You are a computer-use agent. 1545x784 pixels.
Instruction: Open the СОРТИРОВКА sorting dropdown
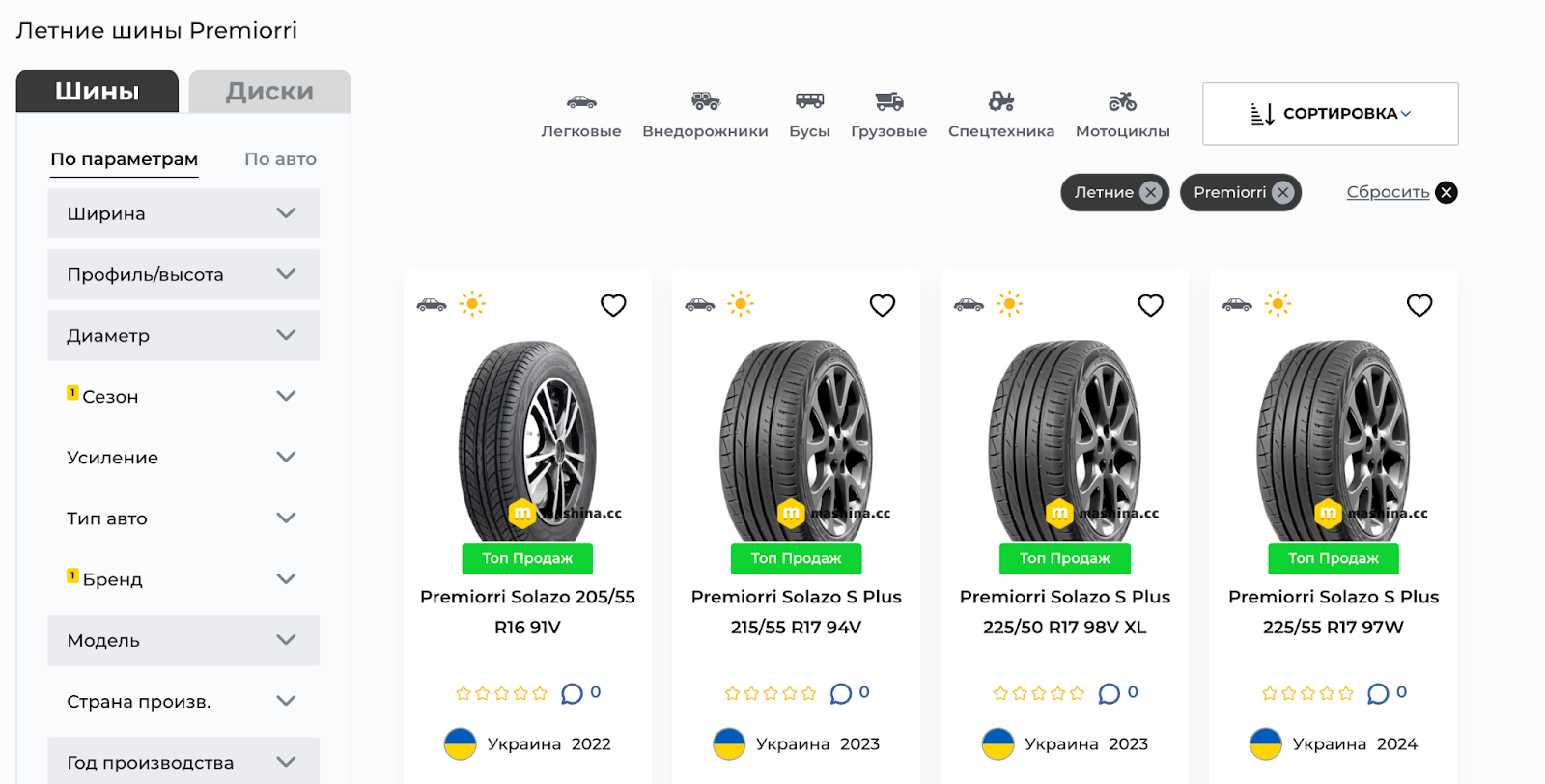(x=1330, y=114)
